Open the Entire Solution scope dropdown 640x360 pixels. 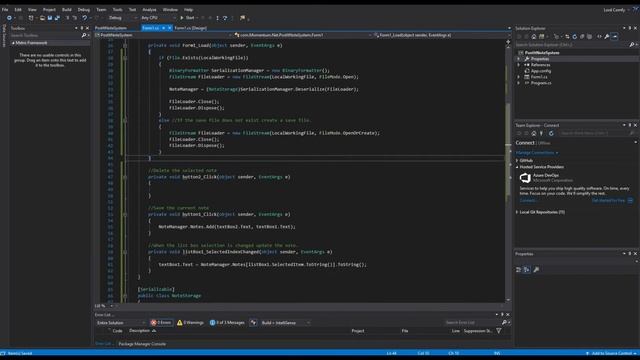(120, 323)
